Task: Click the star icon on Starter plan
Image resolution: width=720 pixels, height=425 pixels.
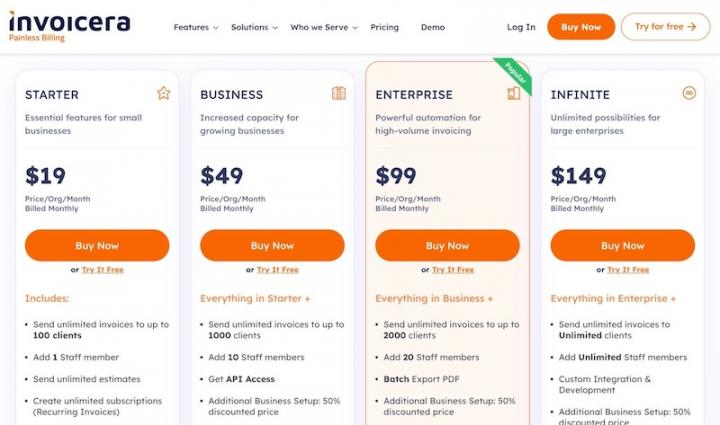Action: (x=163, y=93)
